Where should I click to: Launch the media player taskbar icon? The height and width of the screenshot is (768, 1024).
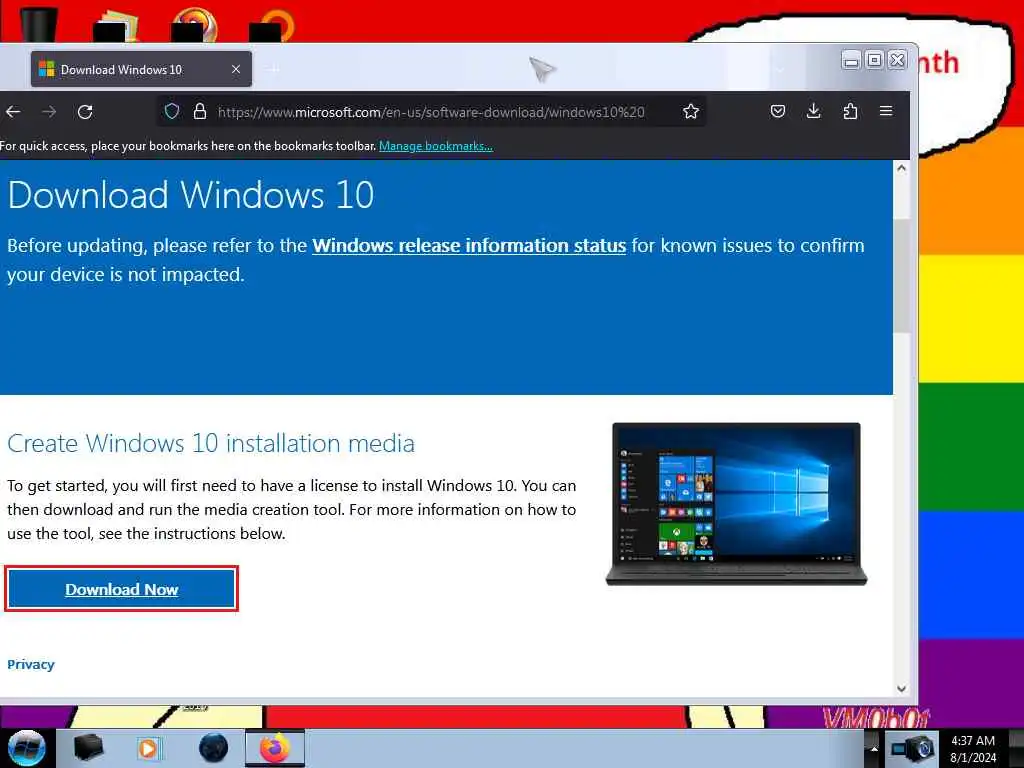coord(149,748)
